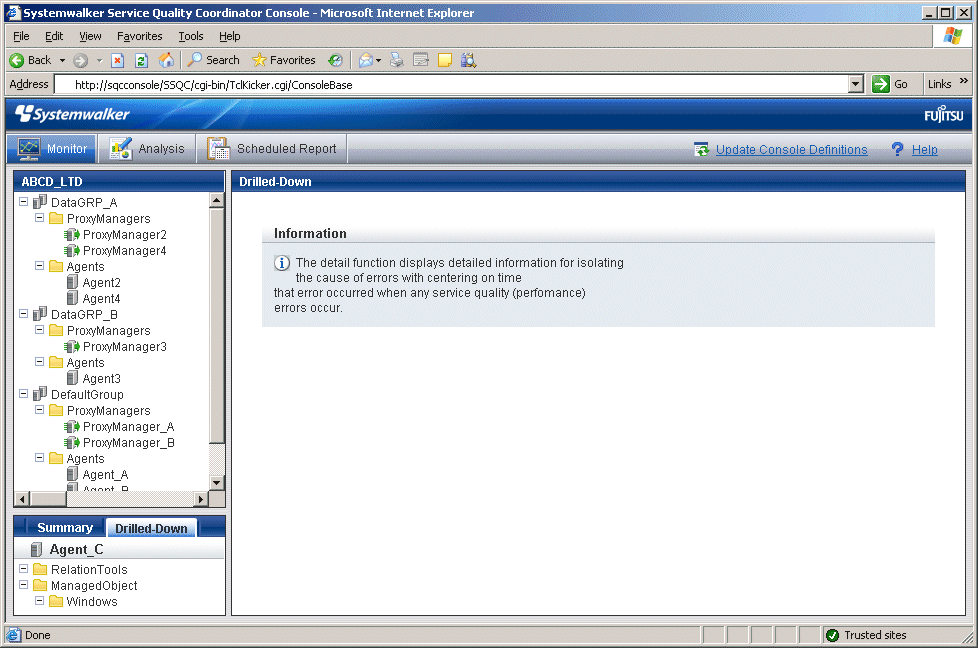This screenshot has width=978, height=648.
Task: Open the Favorites menu
Action: click(x=140, y=36)
